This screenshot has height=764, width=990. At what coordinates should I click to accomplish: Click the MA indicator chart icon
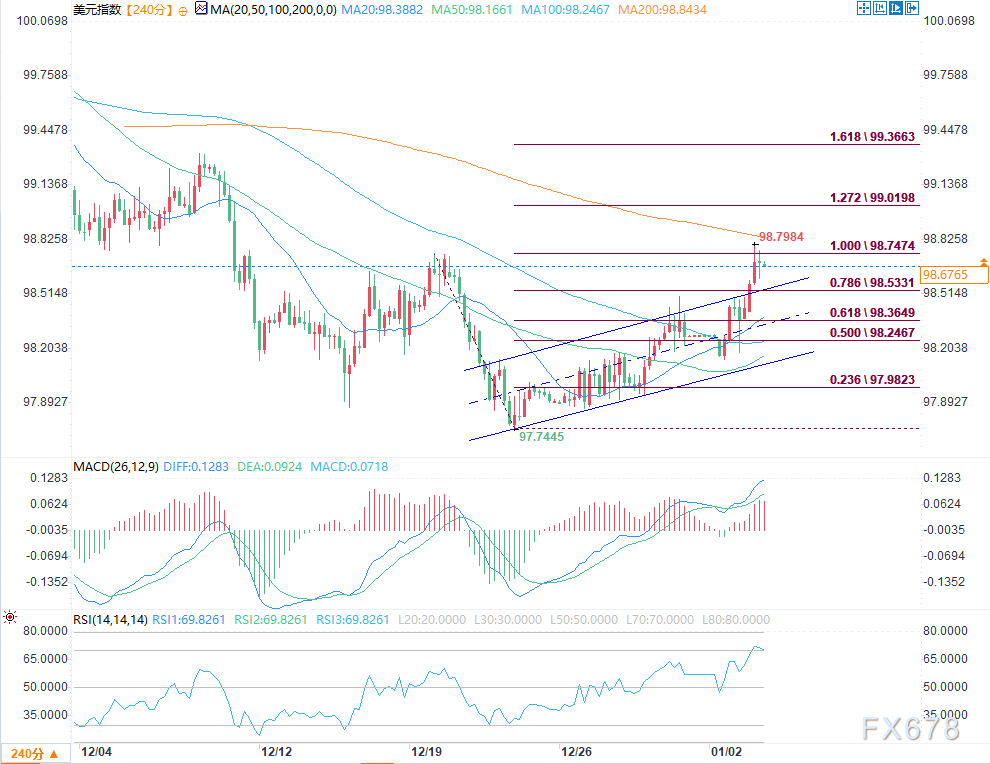click(201, 10)
